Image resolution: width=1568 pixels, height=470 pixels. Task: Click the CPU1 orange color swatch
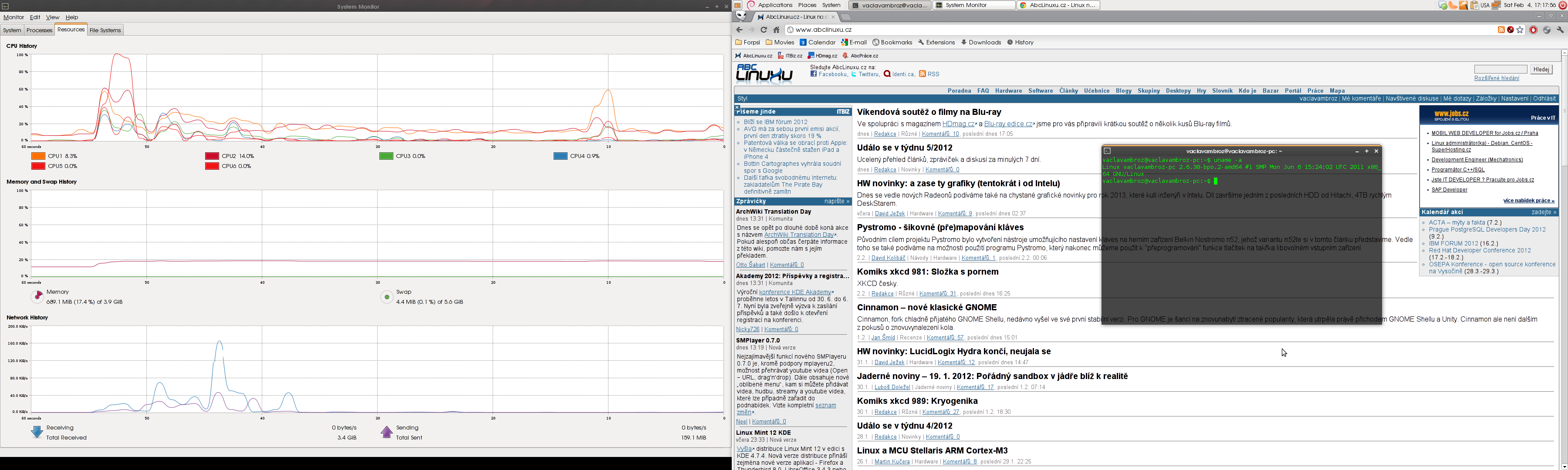(x=38, y=156)
